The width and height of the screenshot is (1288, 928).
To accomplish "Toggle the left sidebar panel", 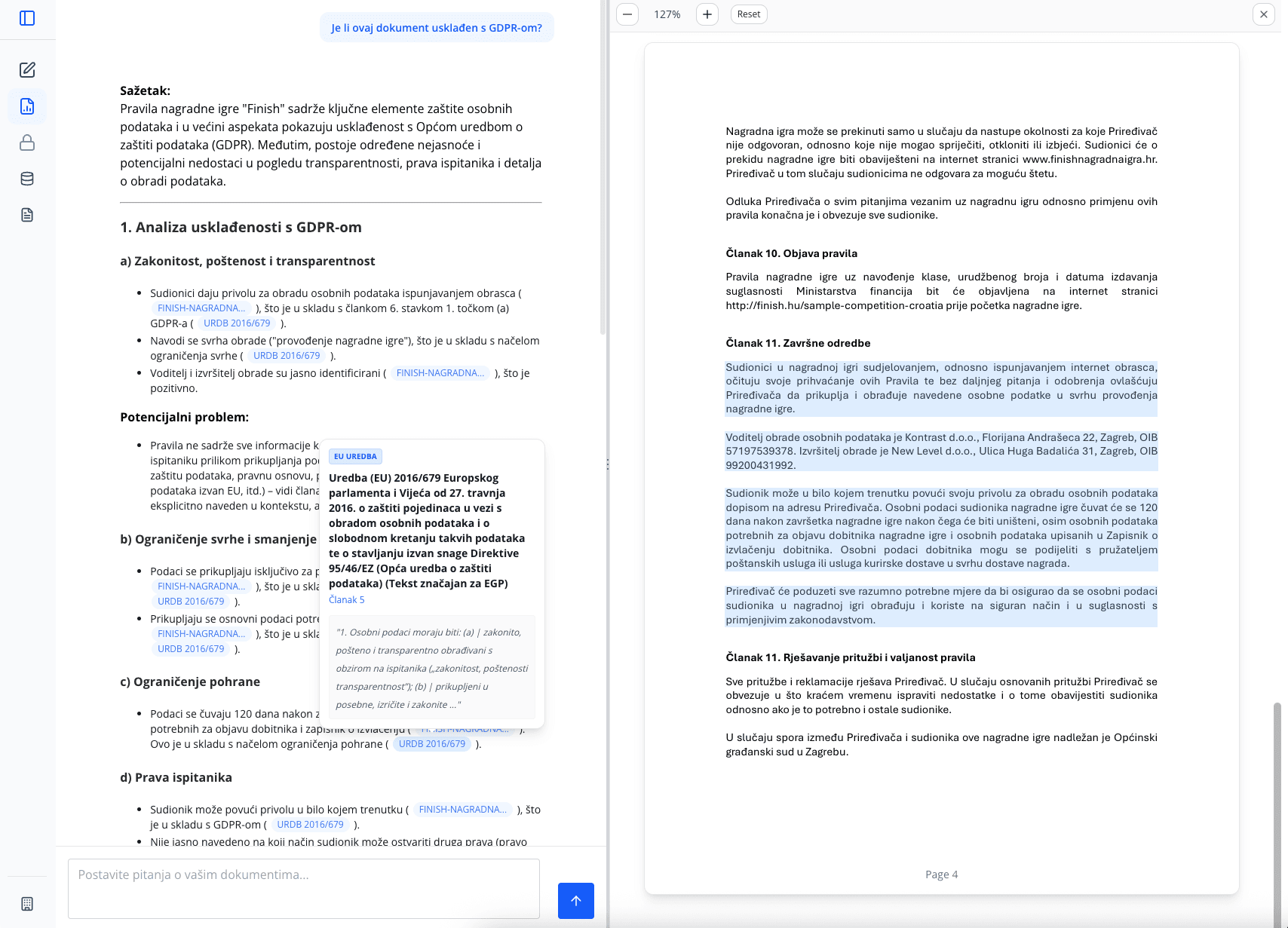I will tap(27, 19).
